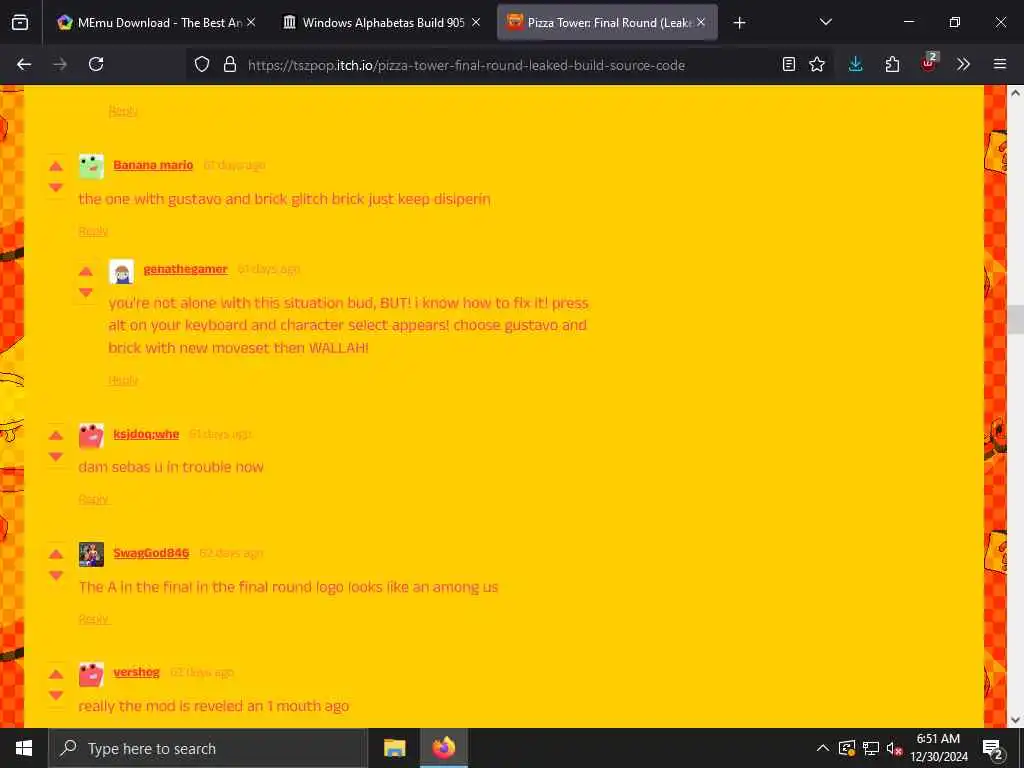Viewport: 1024px width, 768px height.
Task: Click Firefox icon in taskbar
Action: (x=443, y=748)
